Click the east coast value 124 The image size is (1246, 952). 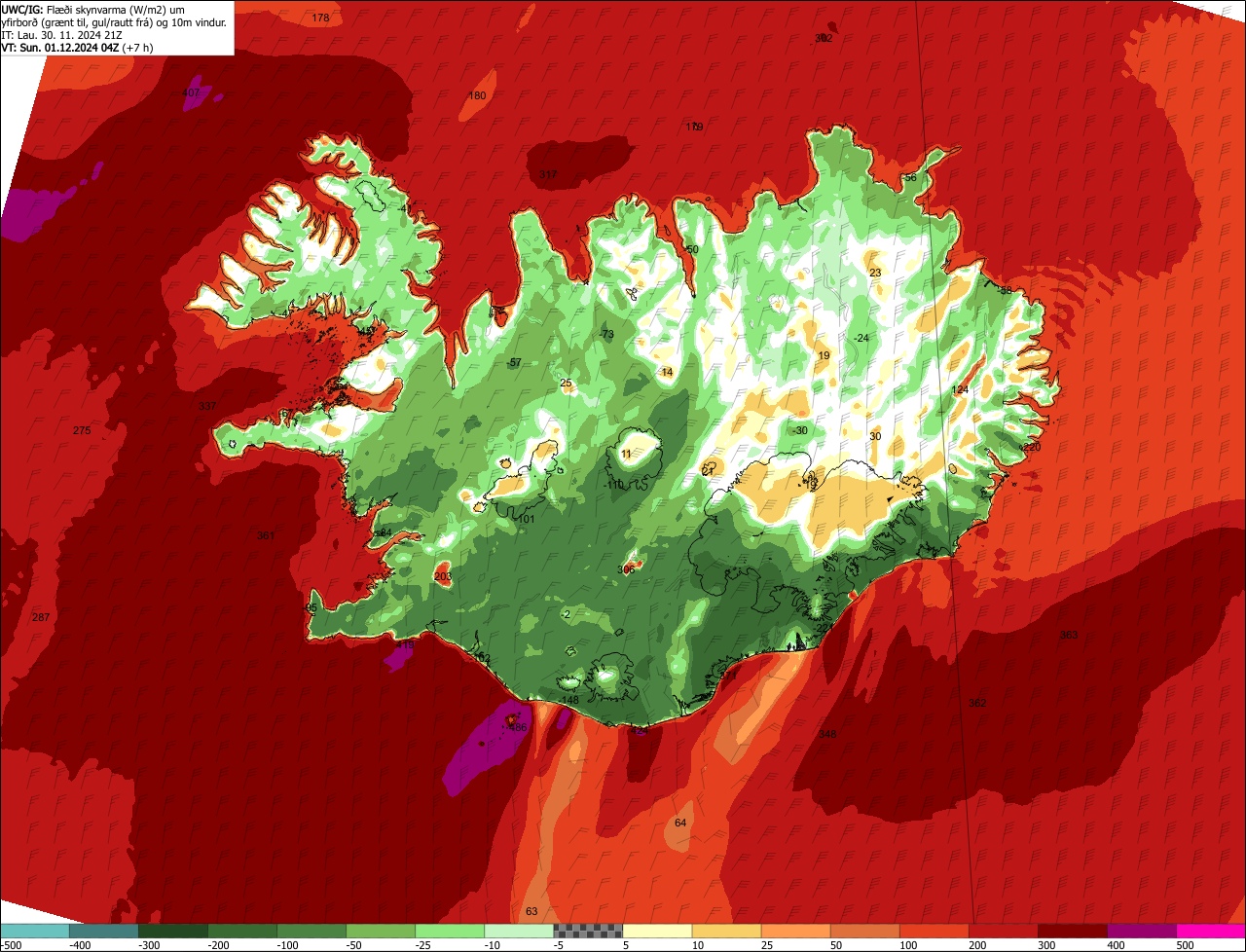(961, 389)
